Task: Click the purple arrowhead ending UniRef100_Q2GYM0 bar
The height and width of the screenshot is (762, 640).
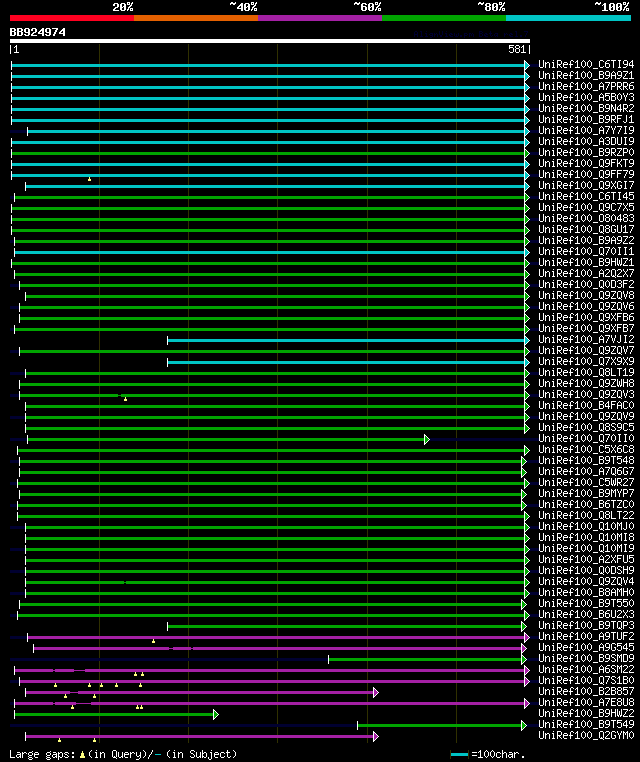Action: tap(376, 737)
